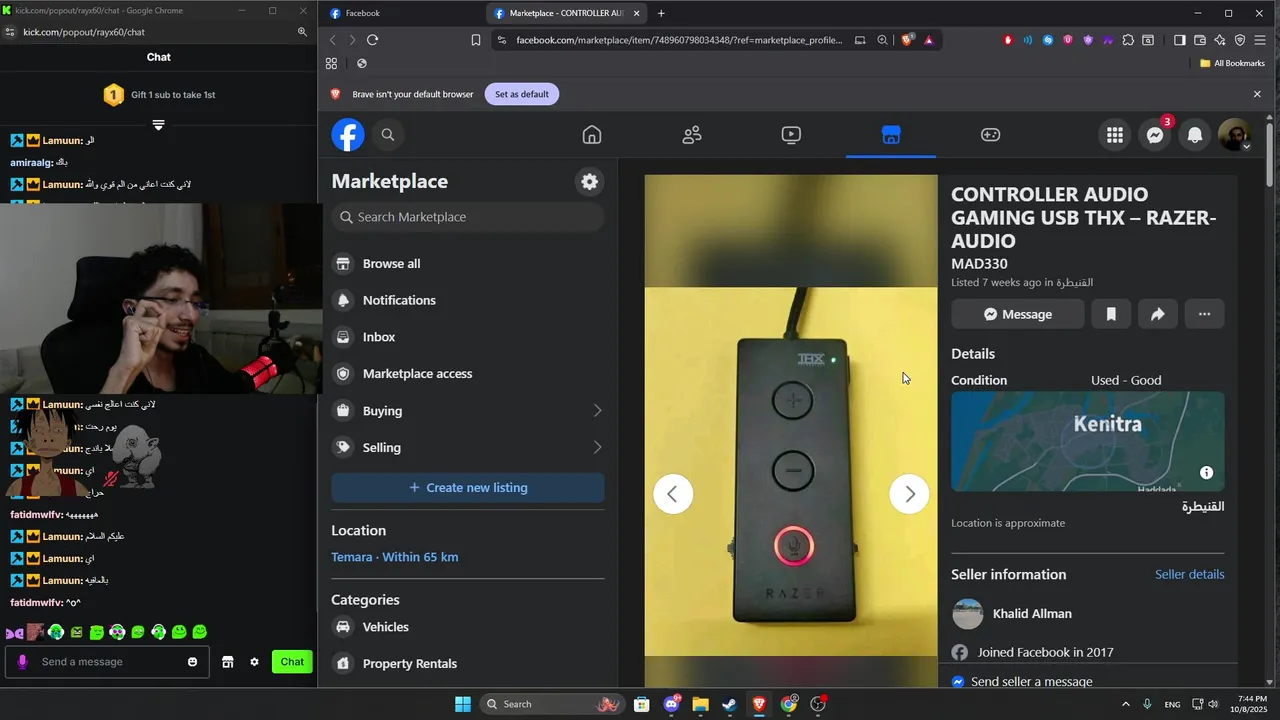The height and width of the screenshot is (720, 1280).
Task: Expand the Selling section
Action: click(468, 448)
